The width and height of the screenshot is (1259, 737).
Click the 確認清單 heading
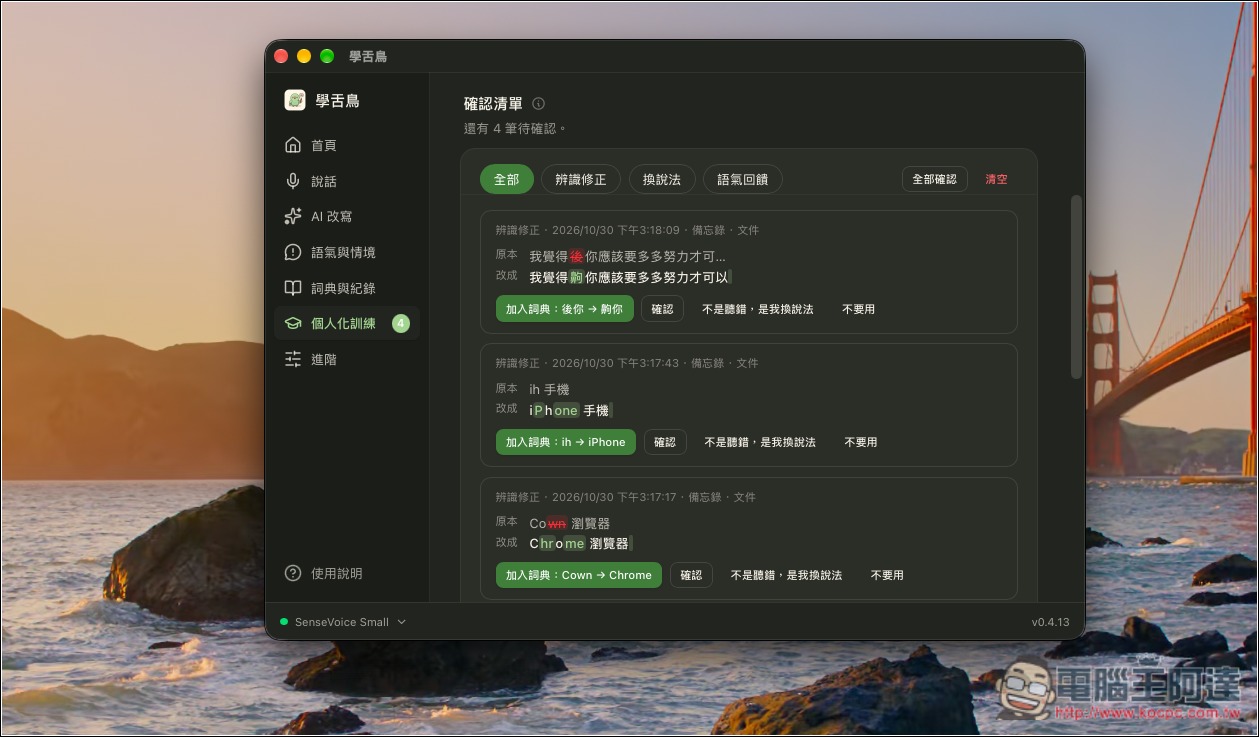click(x=493, y=103)
